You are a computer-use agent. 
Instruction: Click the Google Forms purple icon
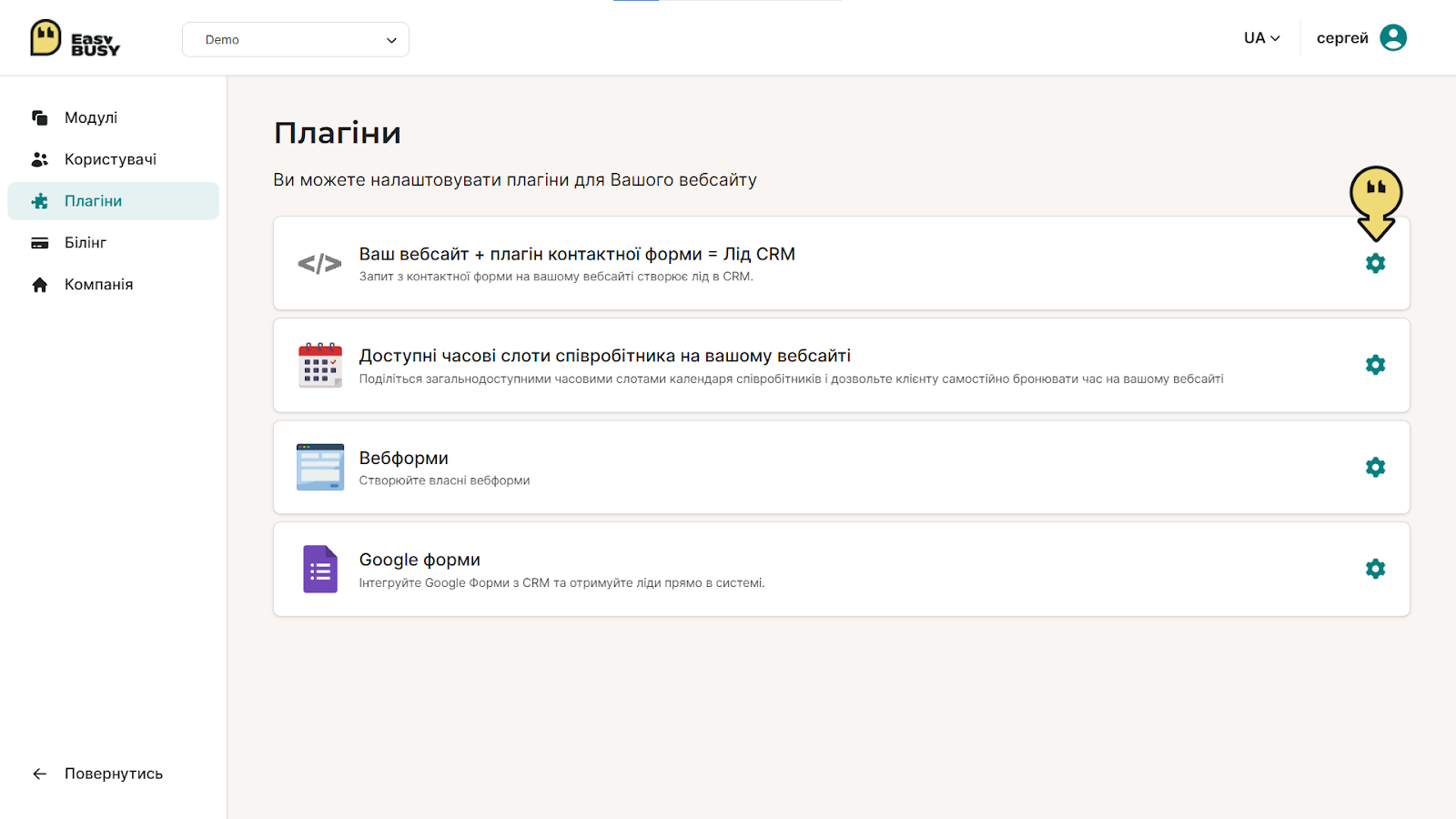click(320, 569)
